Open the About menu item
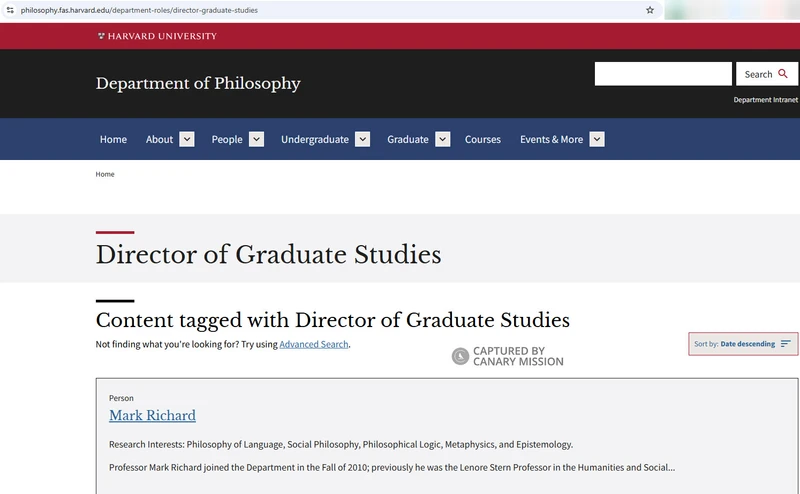This screenshot has width=800, height=494. 159,139
